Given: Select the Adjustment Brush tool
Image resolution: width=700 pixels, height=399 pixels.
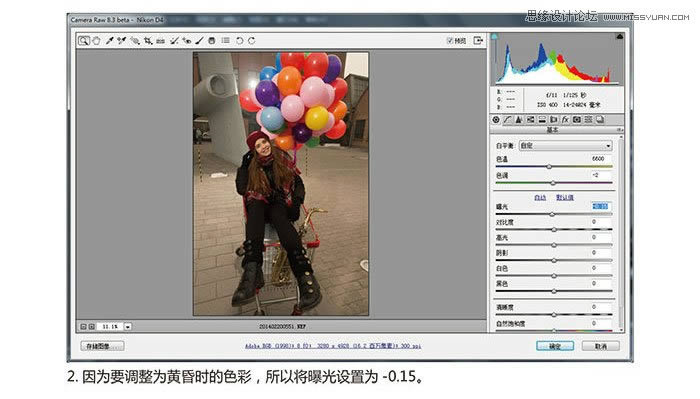Looking at the screenshot, I should click(199, 41).
